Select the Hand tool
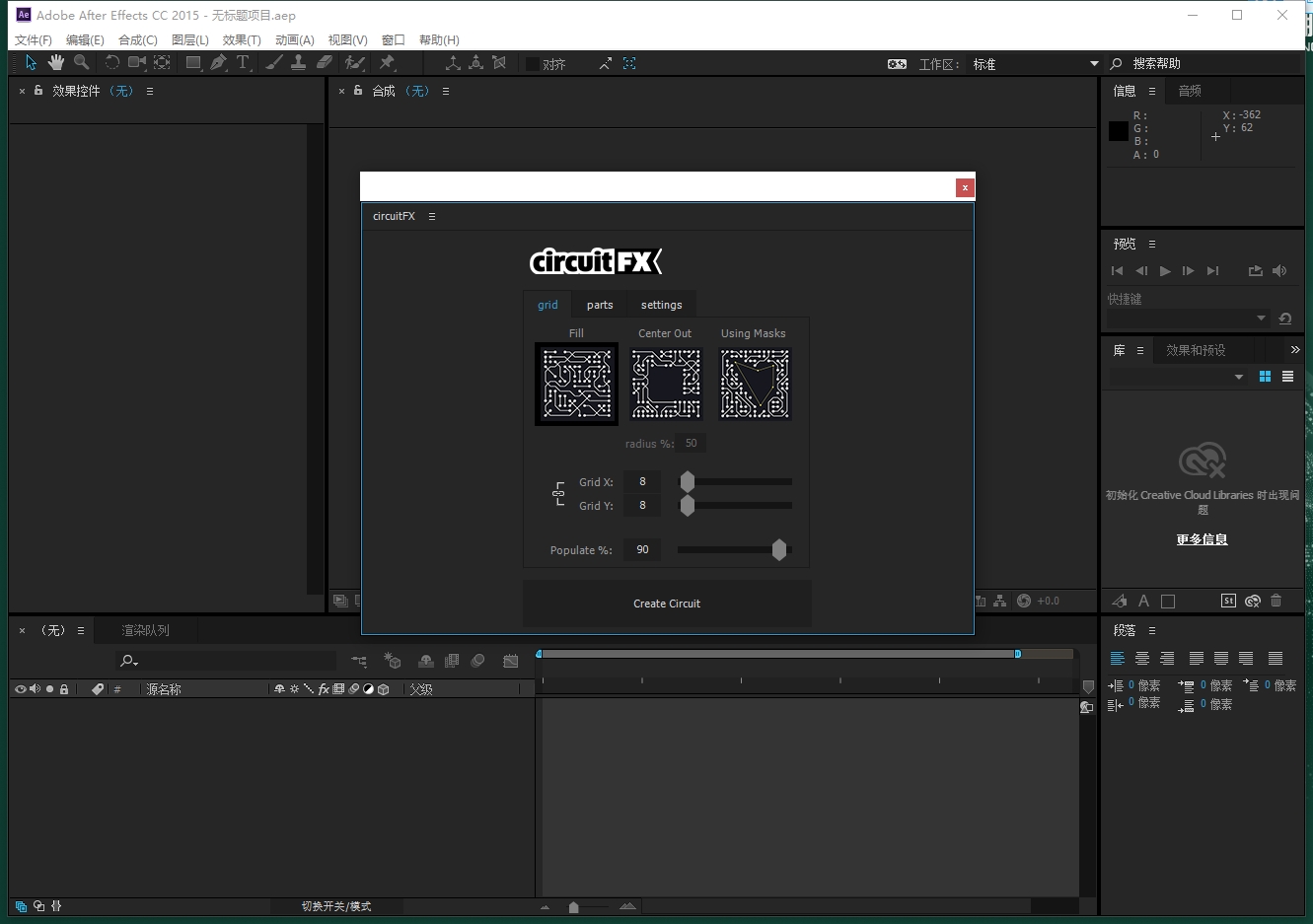The width and height of the screenshot is (1313, 924). (56, 63)
